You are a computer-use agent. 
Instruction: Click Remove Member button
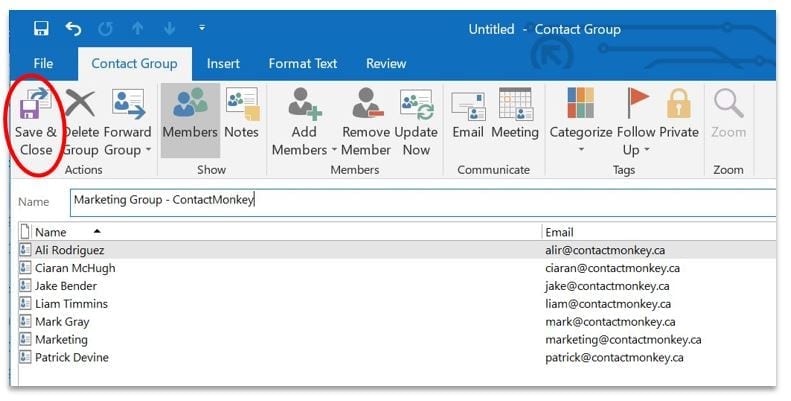pyautogui.click(x=366, y=123)
